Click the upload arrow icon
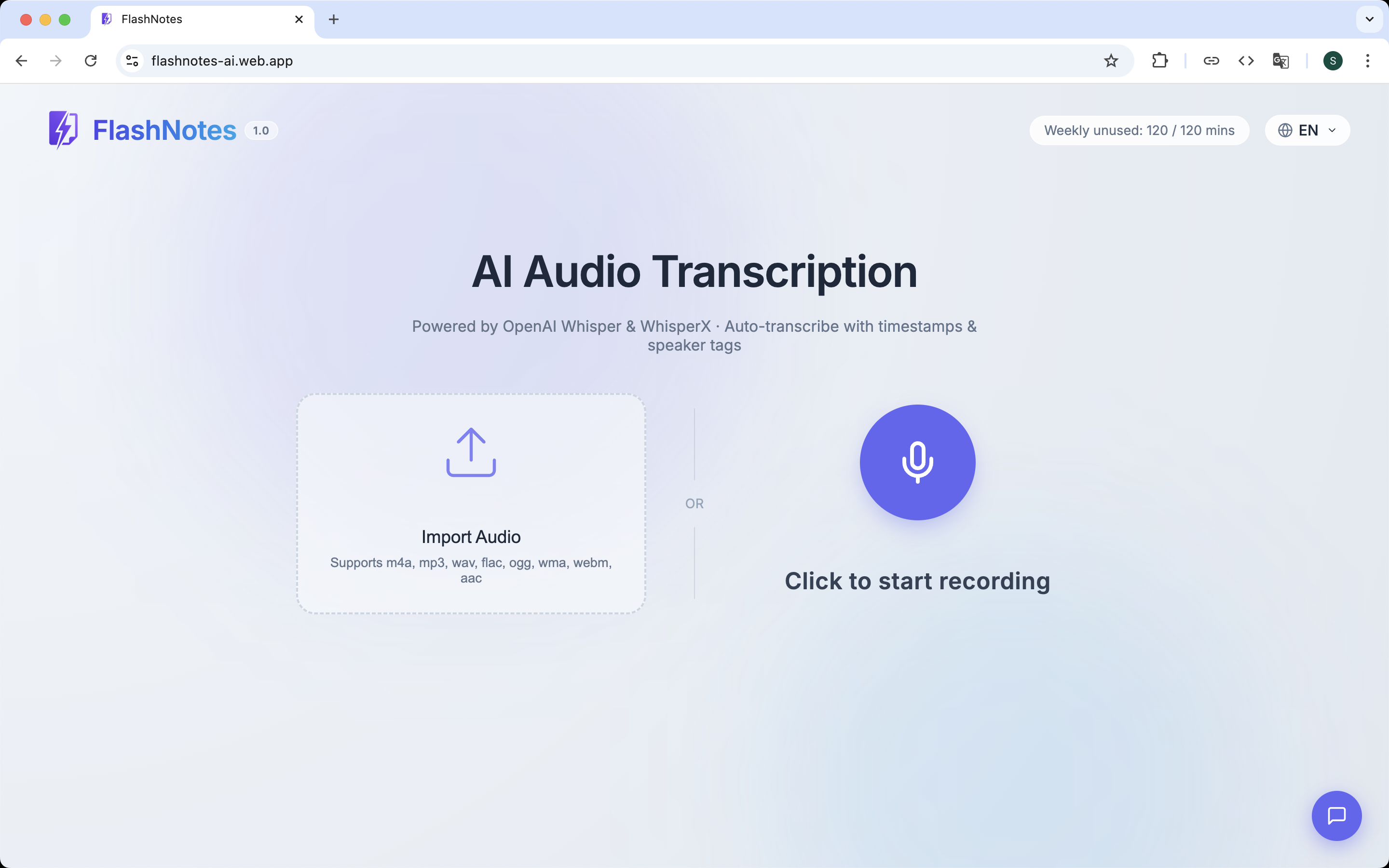This screenshot has height=868, width=1389. (x=471, y=452)
